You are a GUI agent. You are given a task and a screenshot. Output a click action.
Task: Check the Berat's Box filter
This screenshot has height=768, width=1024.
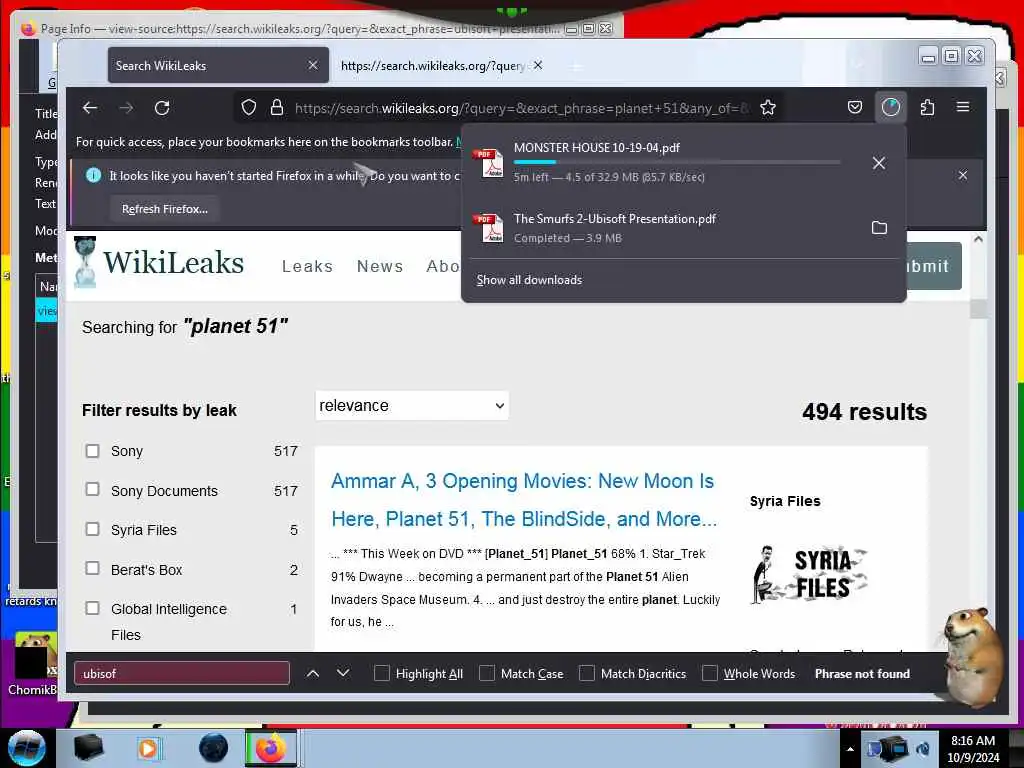click(93, 568)
